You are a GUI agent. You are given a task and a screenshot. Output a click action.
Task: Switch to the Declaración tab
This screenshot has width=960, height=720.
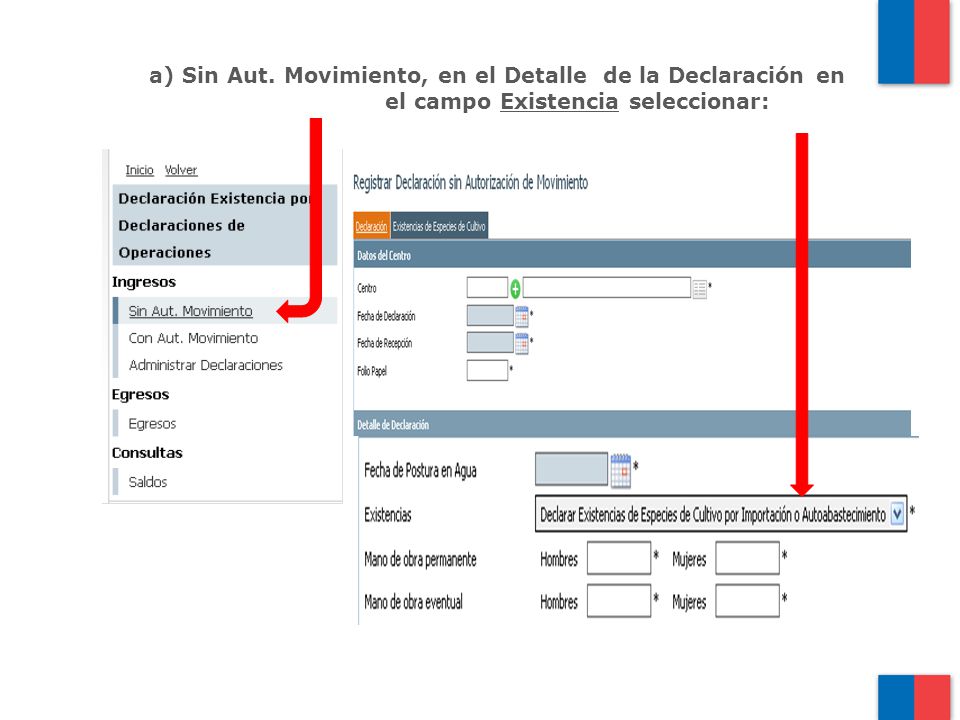tap(372, 226)
